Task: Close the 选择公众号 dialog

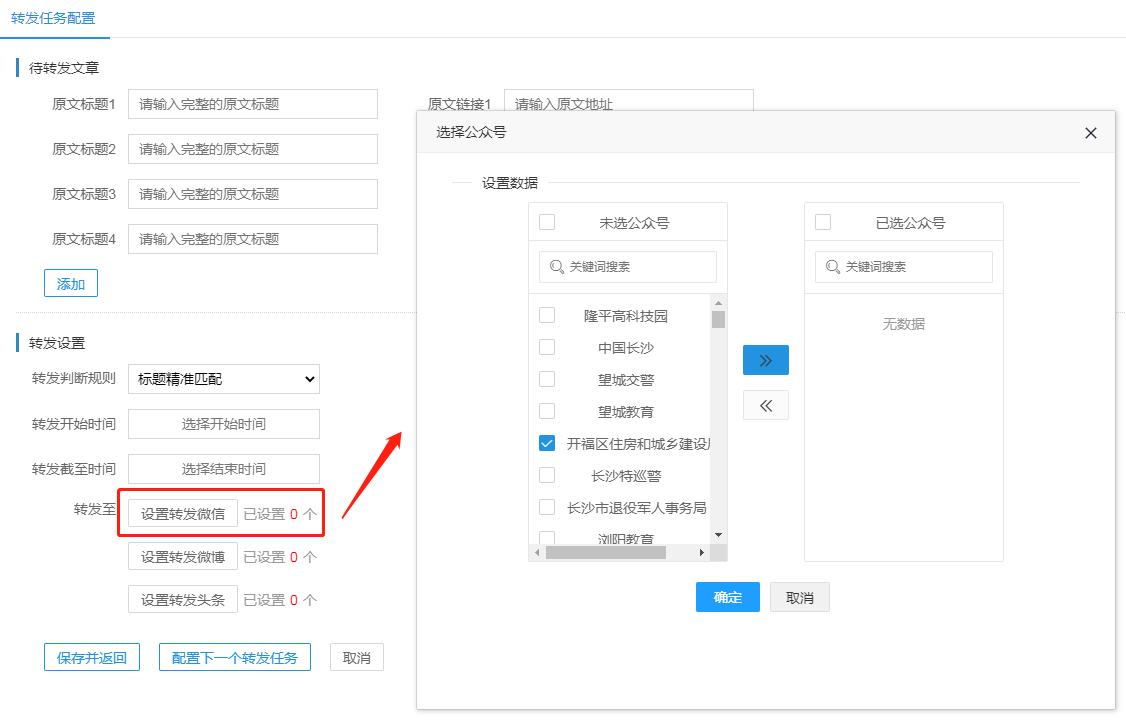Action: [x=1090, y=133]
